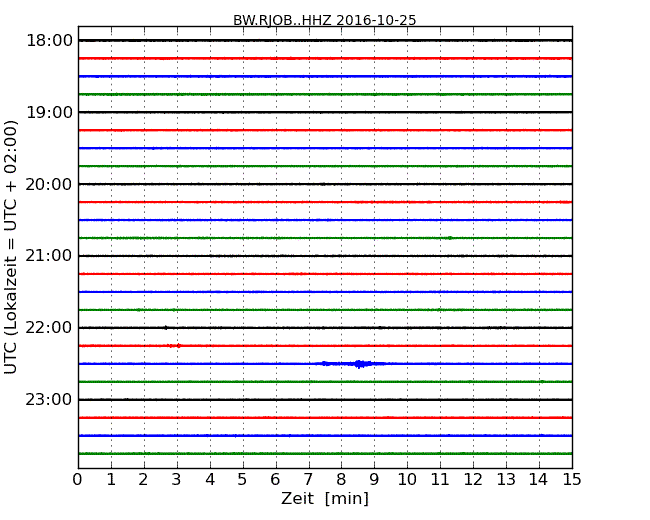Click the x-axis tick label 0
Viewport: 650px width, 520px height.
click(x=78, y=479)
